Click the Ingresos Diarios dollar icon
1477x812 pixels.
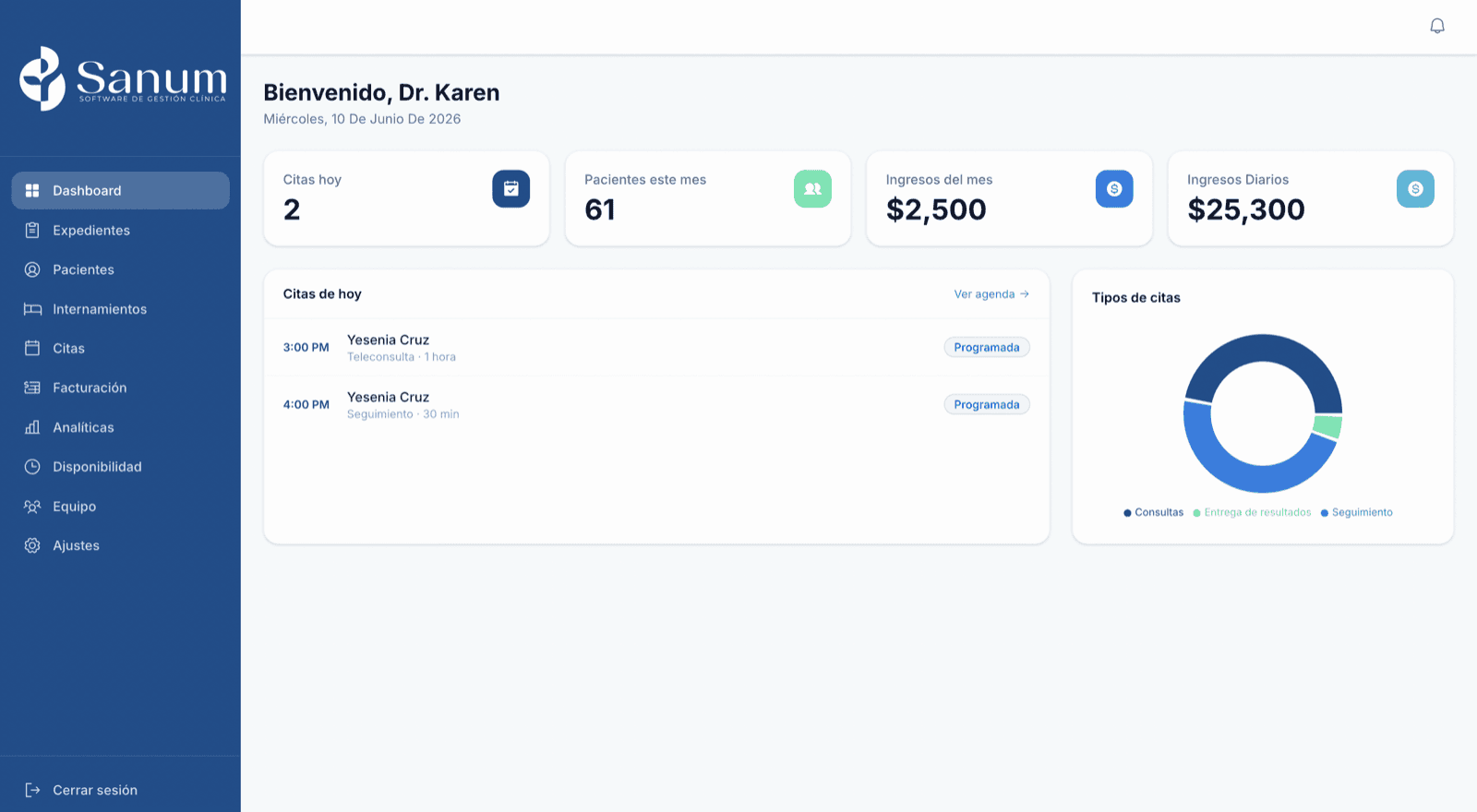coord(1415,189)
